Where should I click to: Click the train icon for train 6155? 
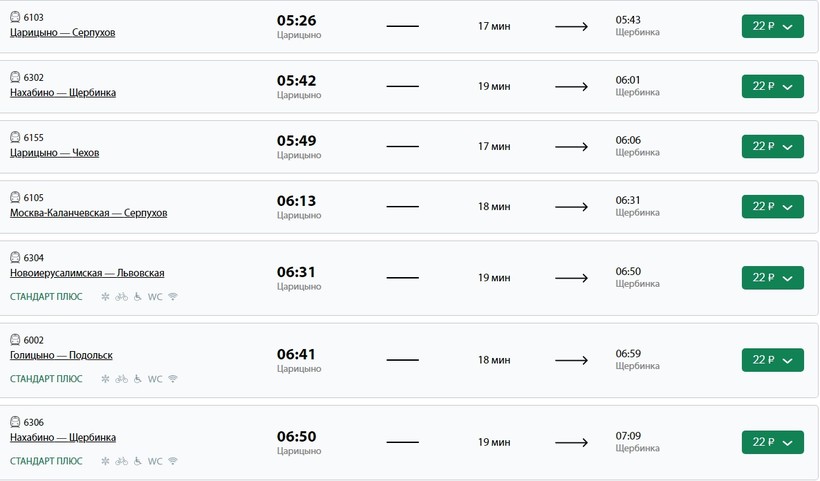point(15,137)
